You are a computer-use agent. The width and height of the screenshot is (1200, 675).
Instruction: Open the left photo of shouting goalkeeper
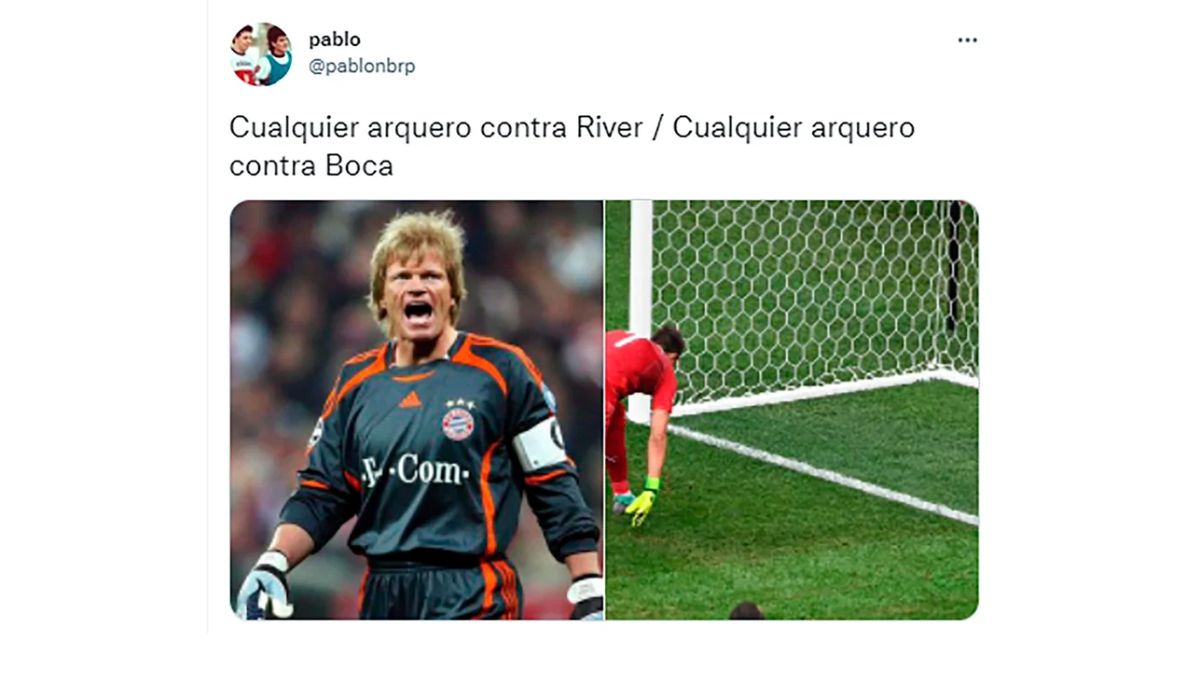(x=416, y=410)
